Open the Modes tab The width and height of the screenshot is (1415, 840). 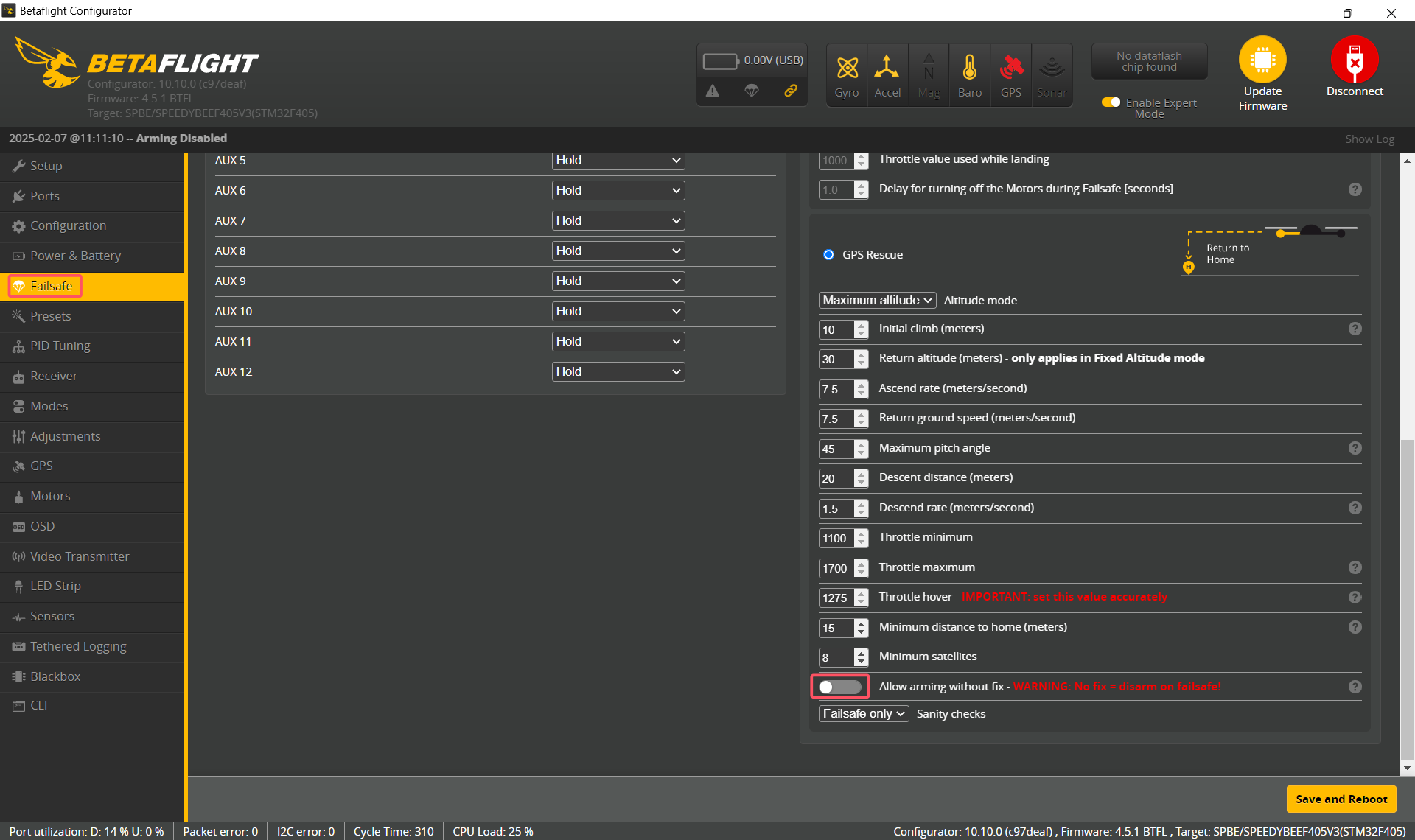coord(92,407)
